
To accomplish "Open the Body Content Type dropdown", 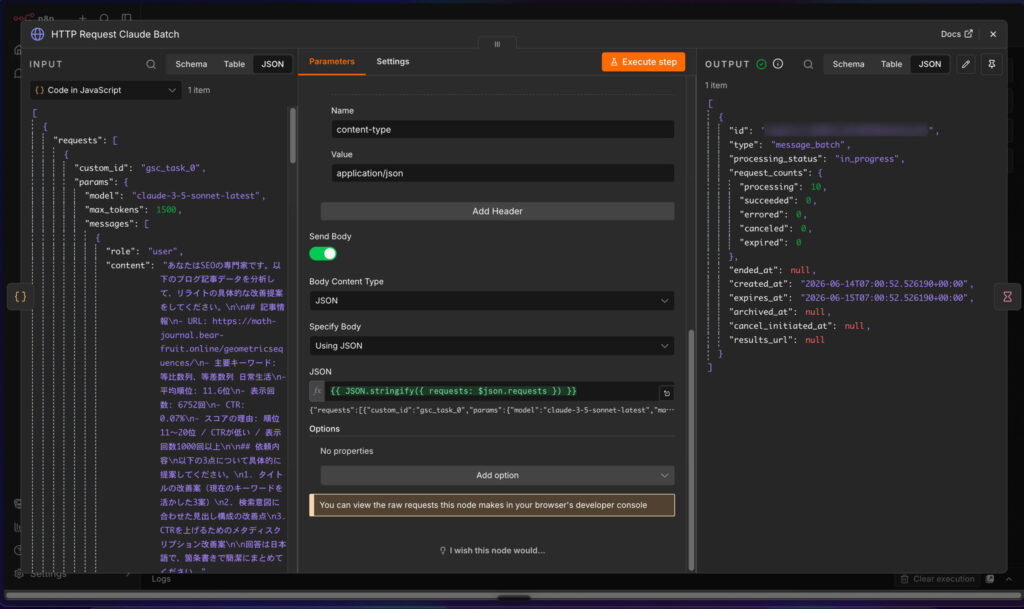I will (491, 300).
